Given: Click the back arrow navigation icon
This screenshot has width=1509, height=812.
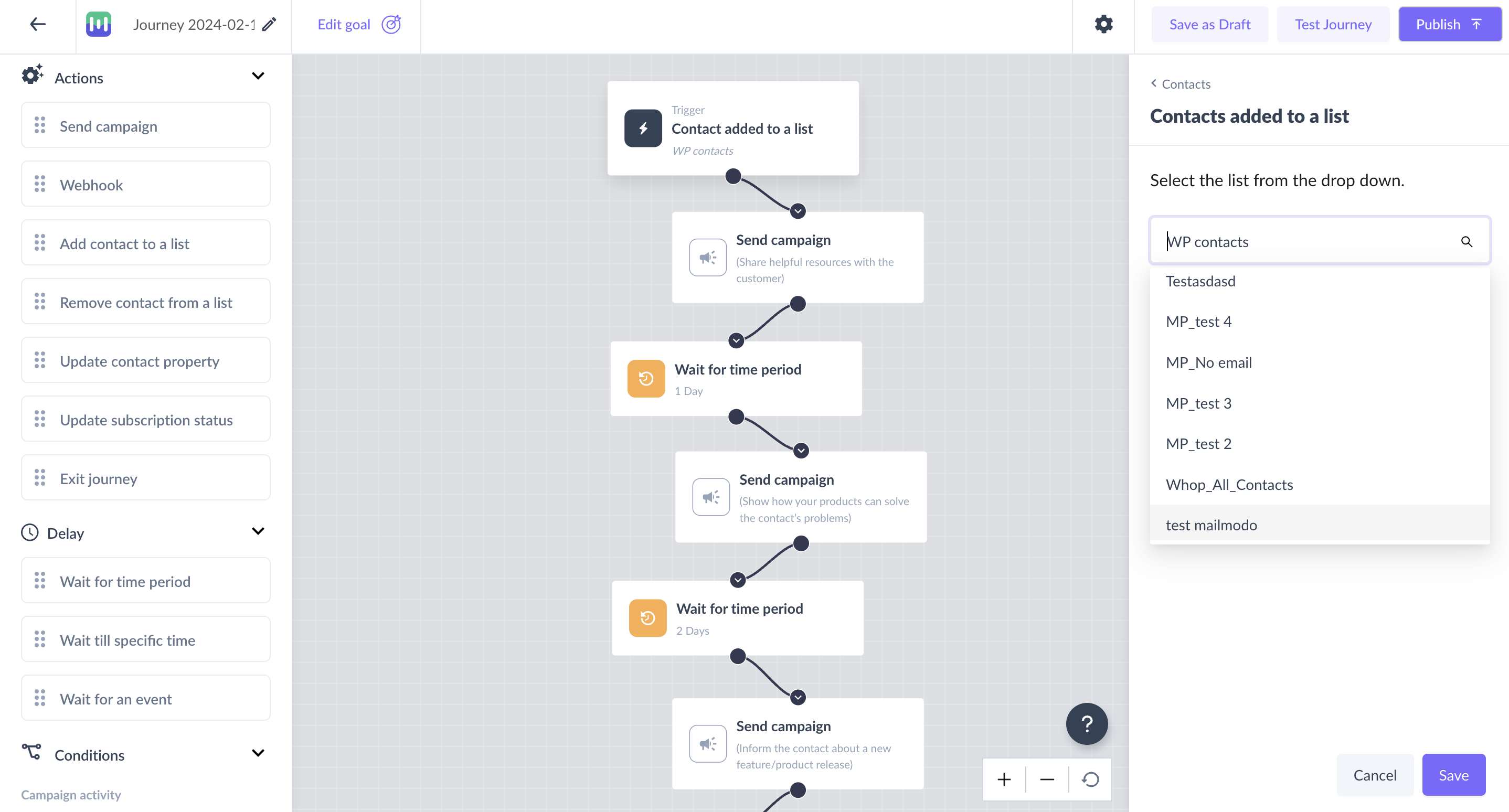Looking at the screenshot, I should (36, 24).
